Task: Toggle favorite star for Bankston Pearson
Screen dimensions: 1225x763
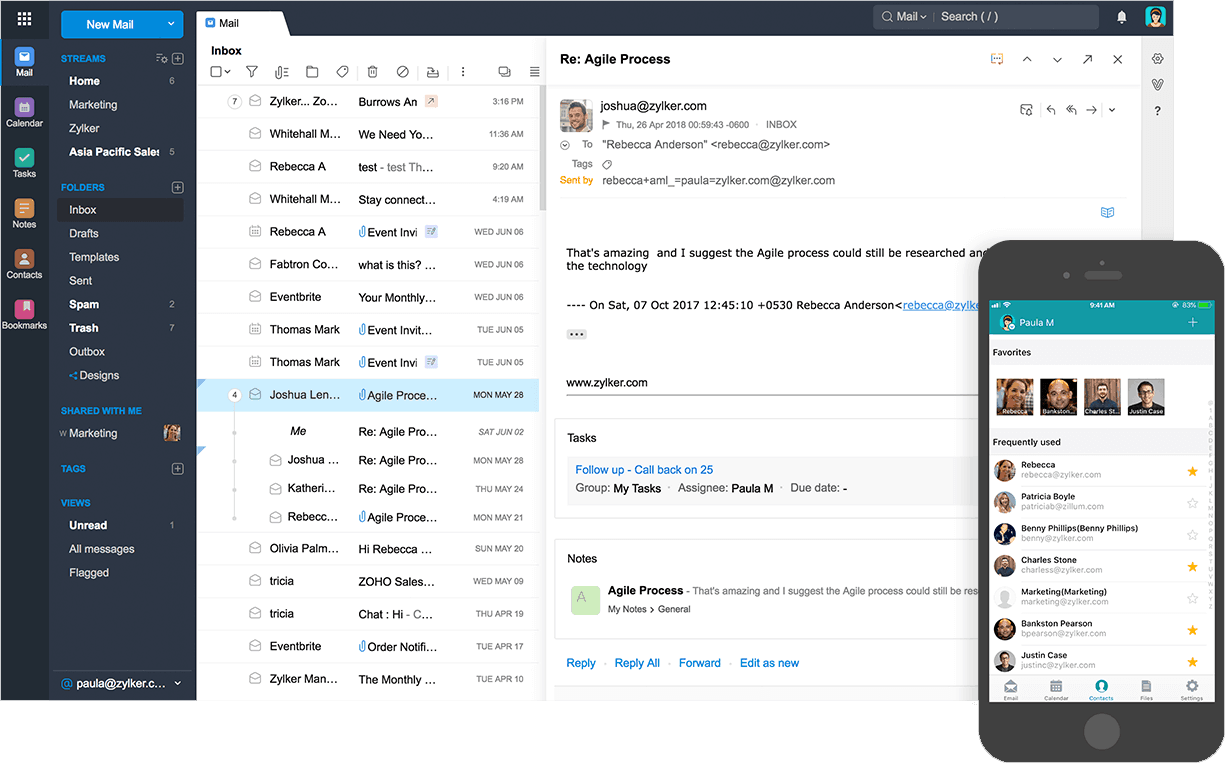Action: click(1192, 630)
